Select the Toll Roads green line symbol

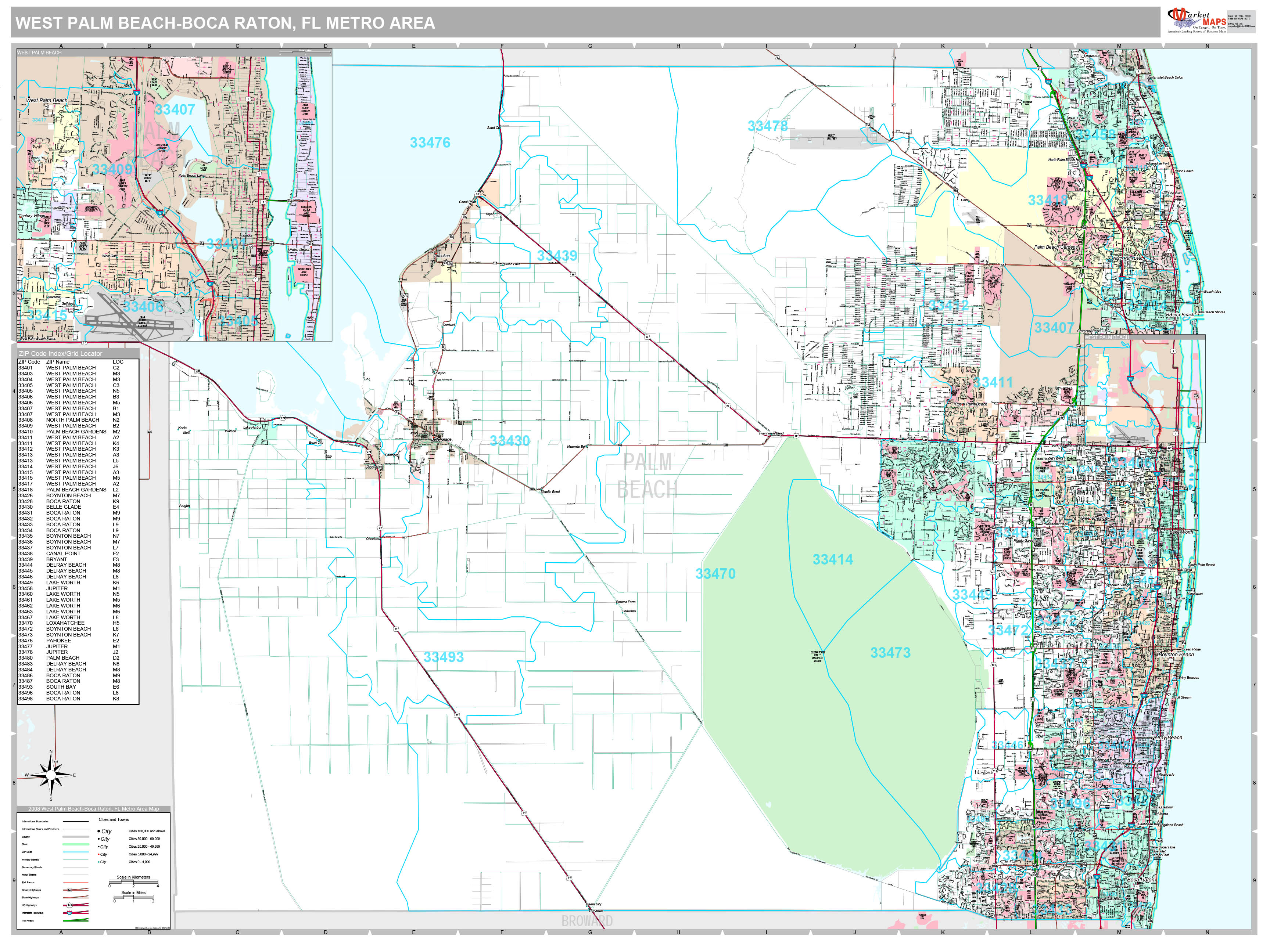[x=76, y=920]
